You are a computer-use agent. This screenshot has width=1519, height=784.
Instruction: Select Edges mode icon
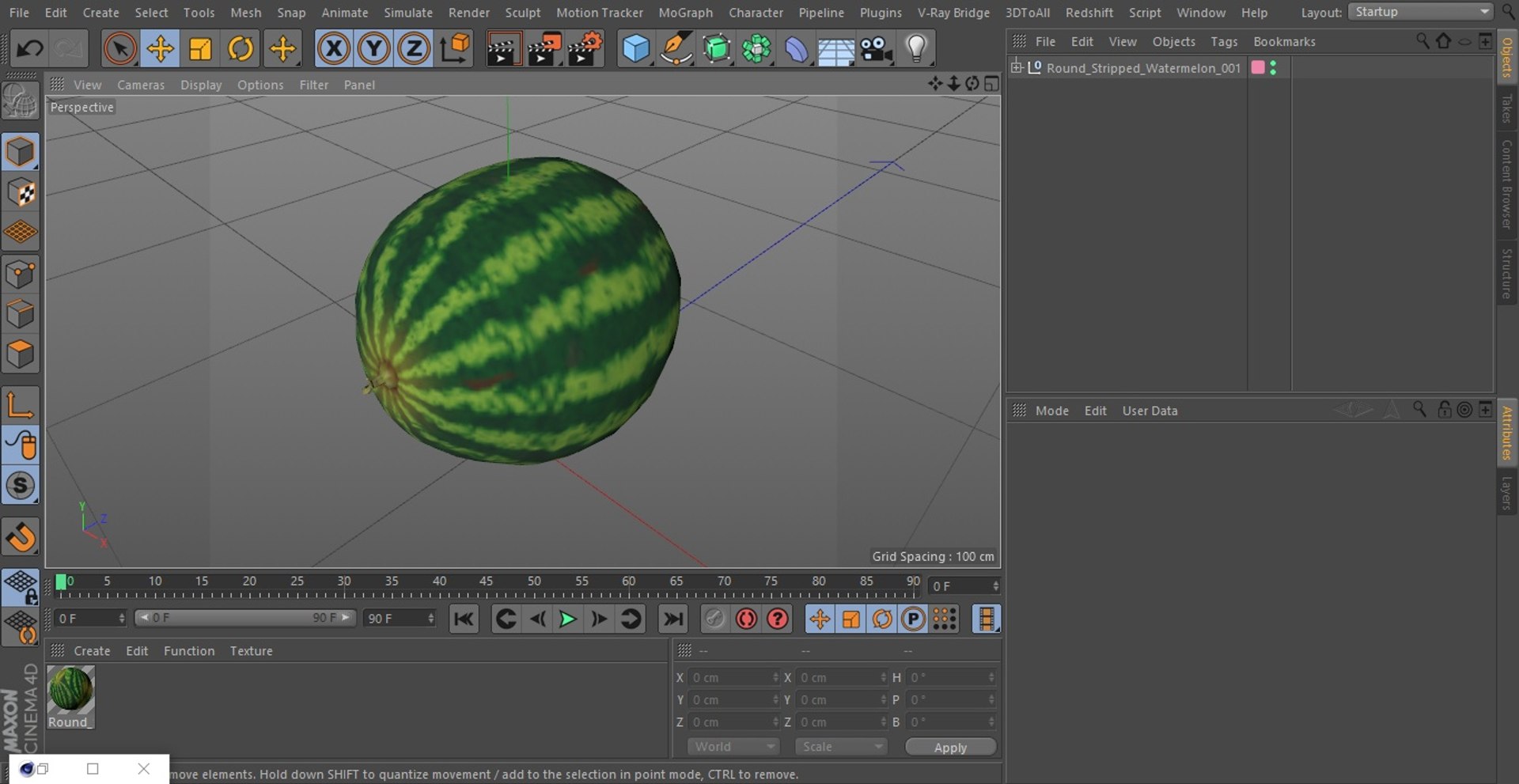21,314
